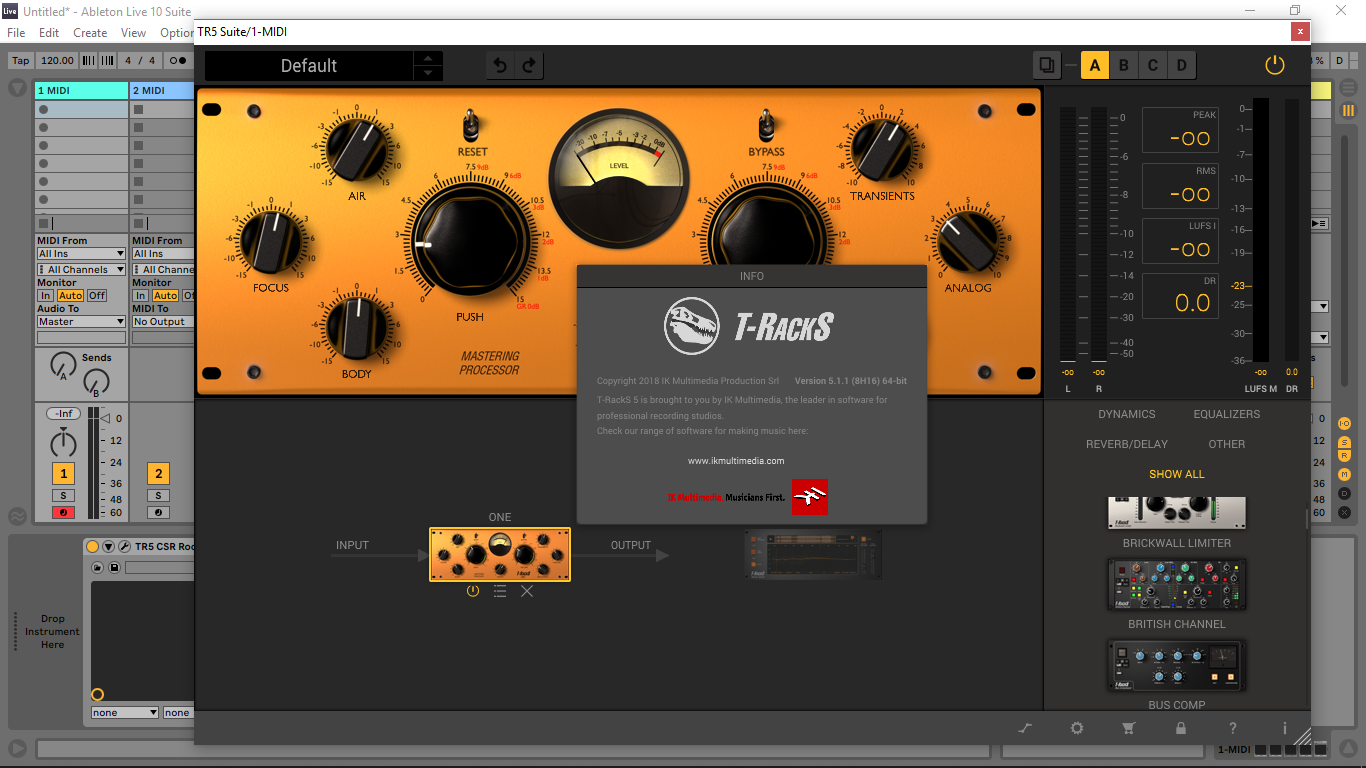Screen dimensions: 1366x768
Task: Switch to preset slot D
Action: (x=1182, y=66)
